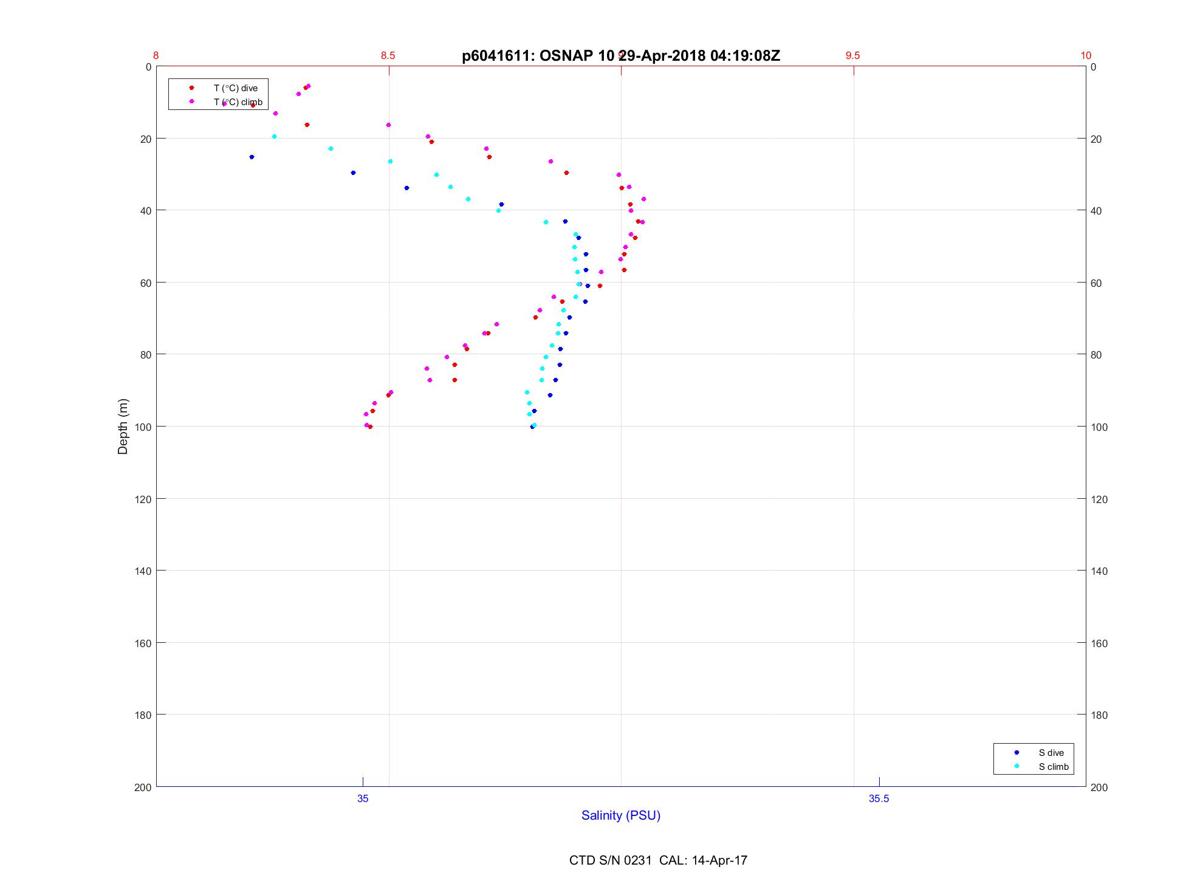Select the 'T (°C) dive' legend entry
Viewport: 1200px width, 885px height.
point(235,88)
